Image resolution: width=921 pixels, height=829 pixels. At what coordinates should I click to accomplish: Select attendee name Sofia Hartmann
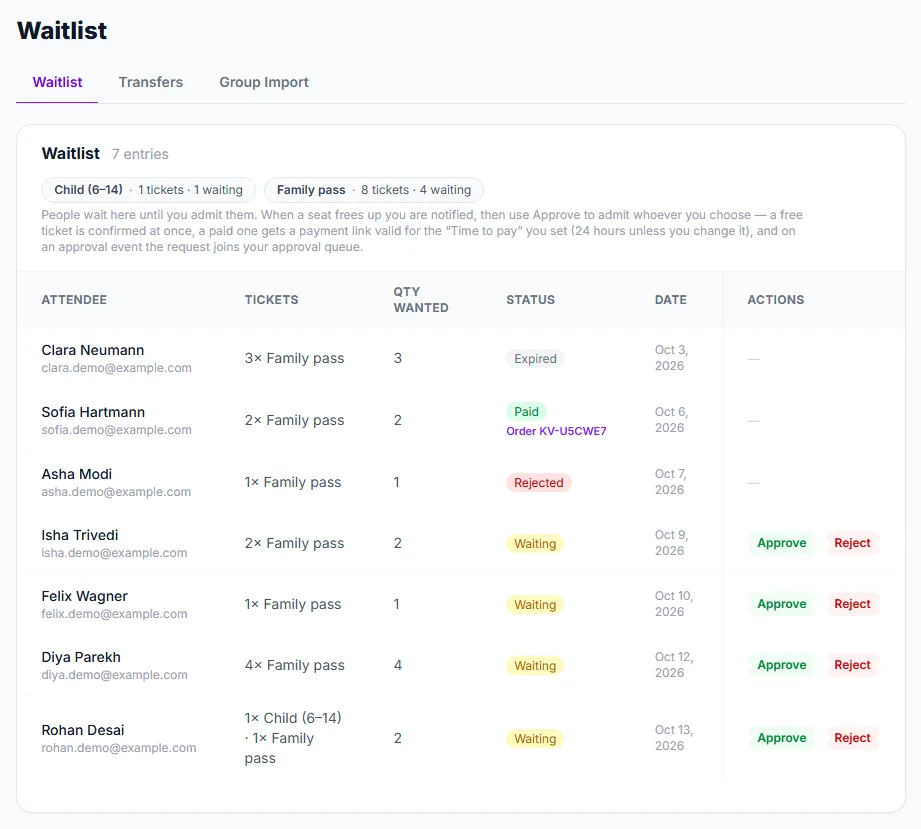point(93,412)
